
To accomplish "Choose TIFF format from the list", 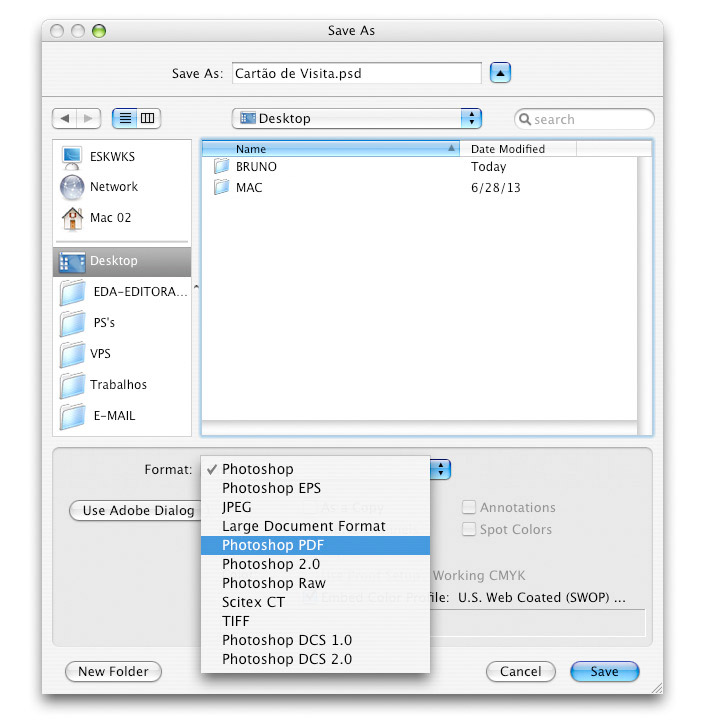I will pyautogui.click(x=315, y=621).
